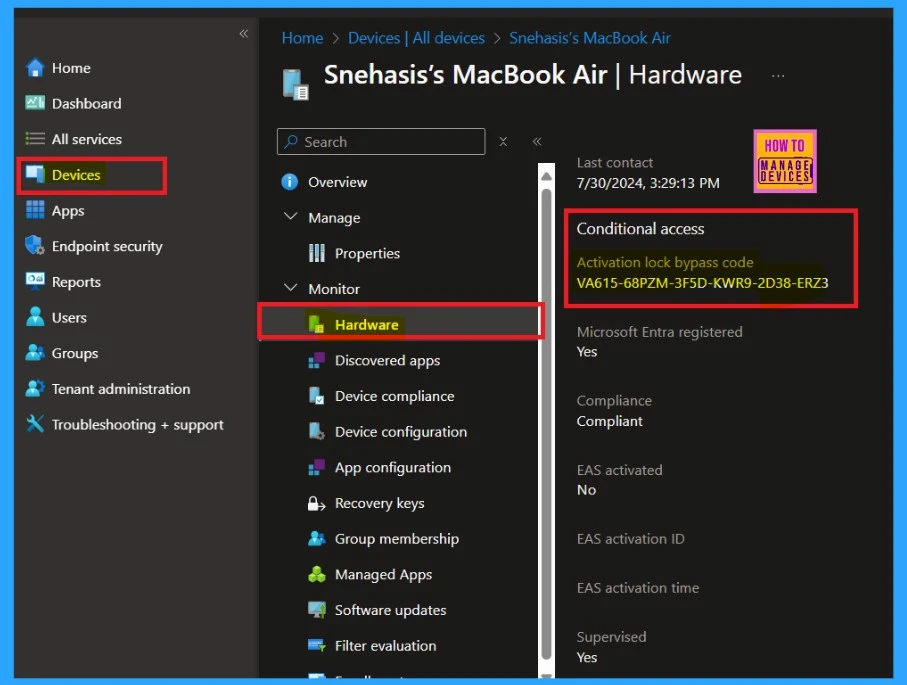Open the more options ellipsis by title

pyautogui.click(x=778, y=76)
